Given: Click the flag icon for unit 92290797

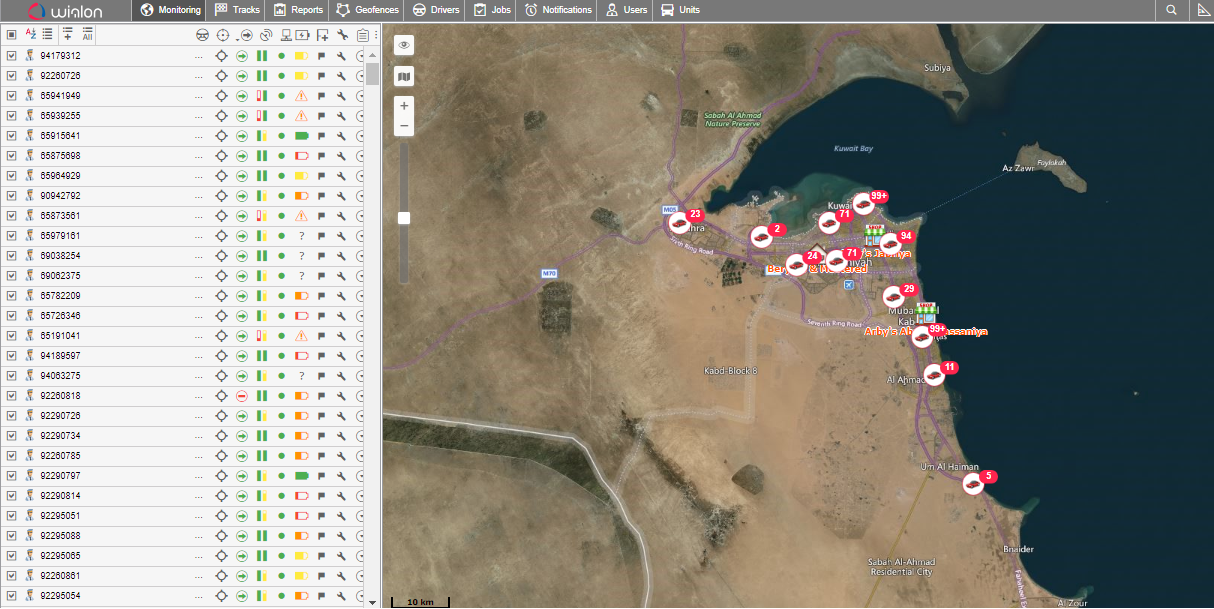Looking at the screenshot, I should click(322, 476).
